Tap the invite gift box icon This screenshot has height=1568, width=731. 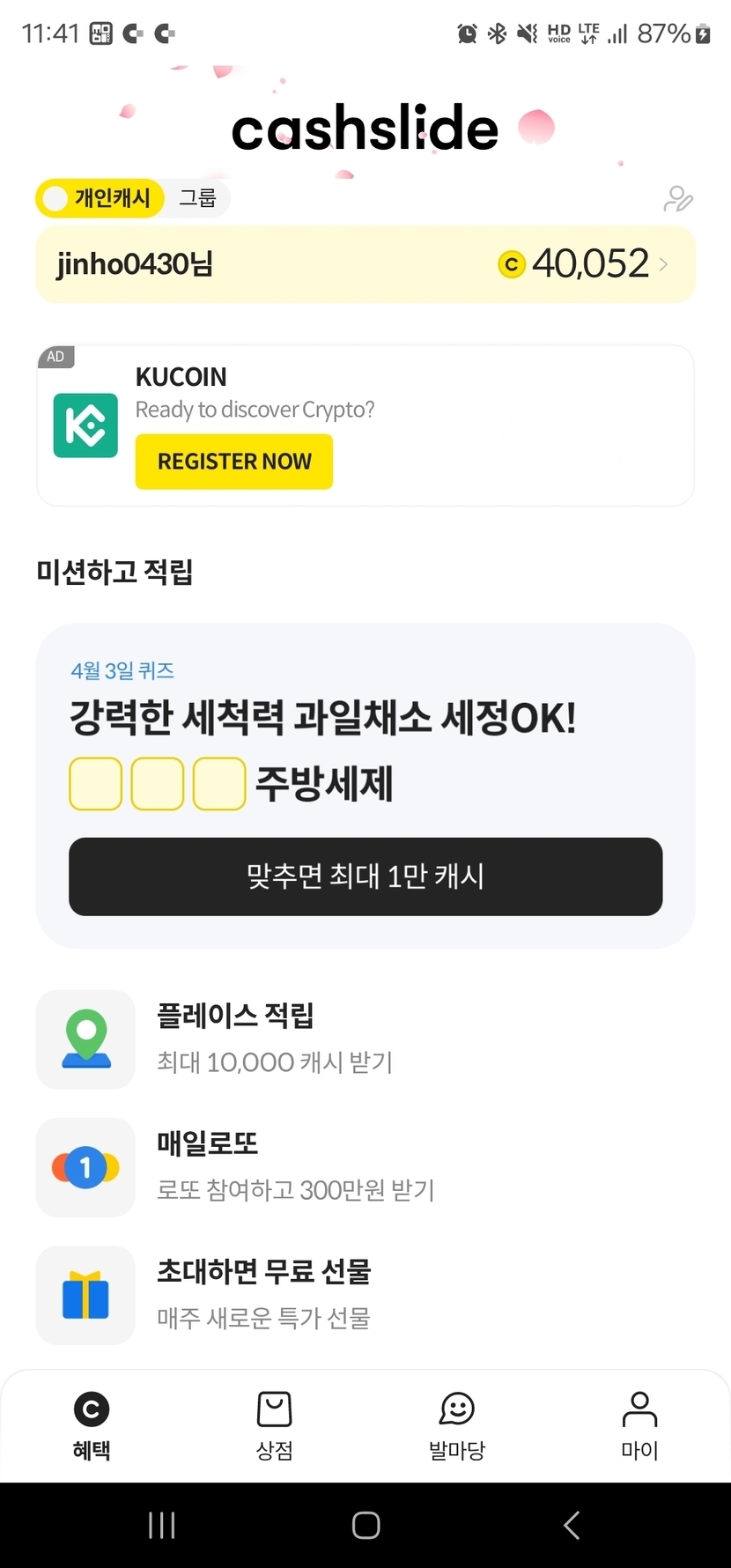[x=85, y=1295]
